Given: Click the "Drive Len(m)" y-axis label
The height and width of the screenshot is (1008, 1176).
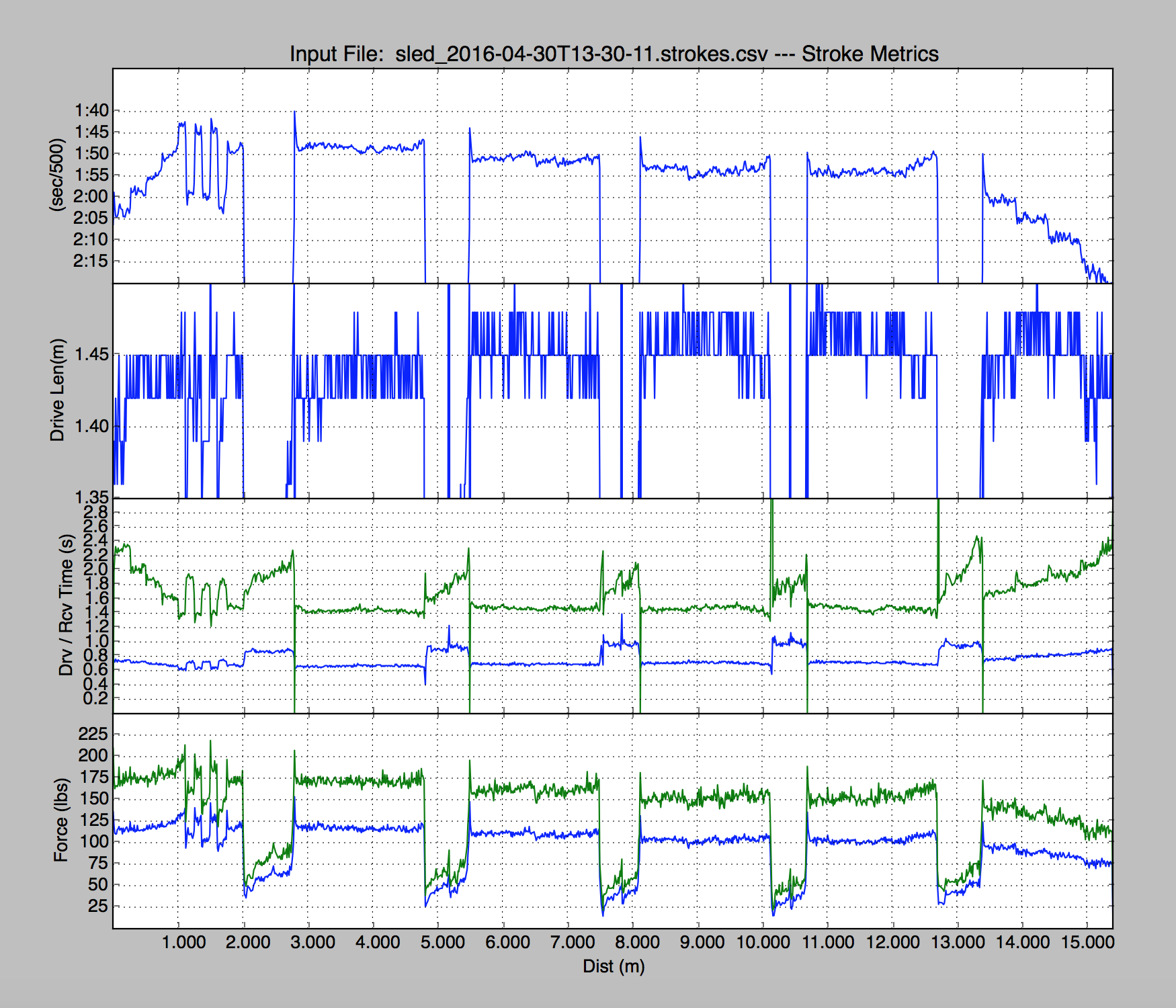Looking at the screenshot, I should (x=58, y=390).
